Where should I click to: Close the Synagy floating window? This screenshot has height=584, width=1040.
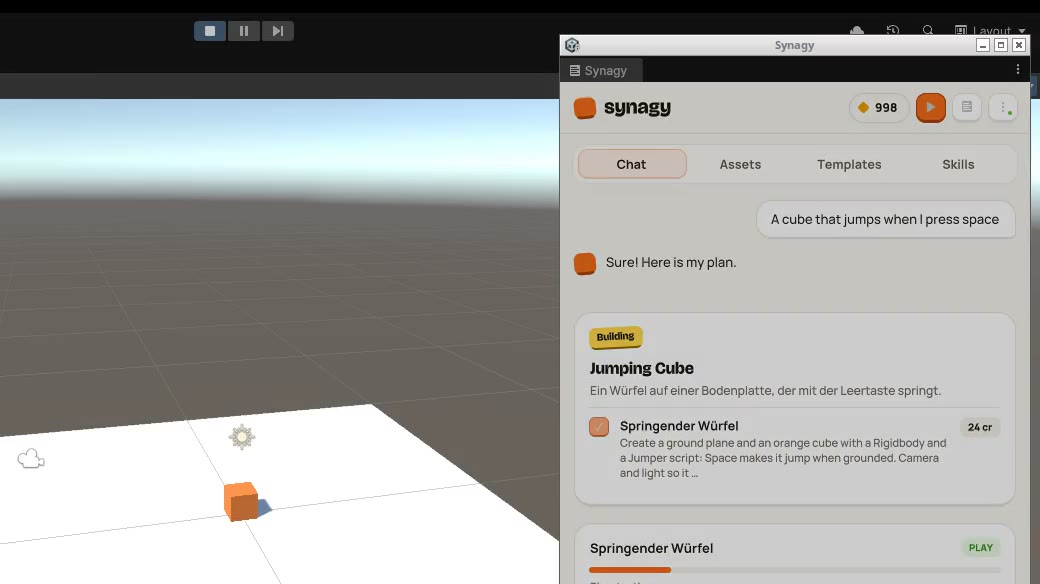pos(1019,45)
